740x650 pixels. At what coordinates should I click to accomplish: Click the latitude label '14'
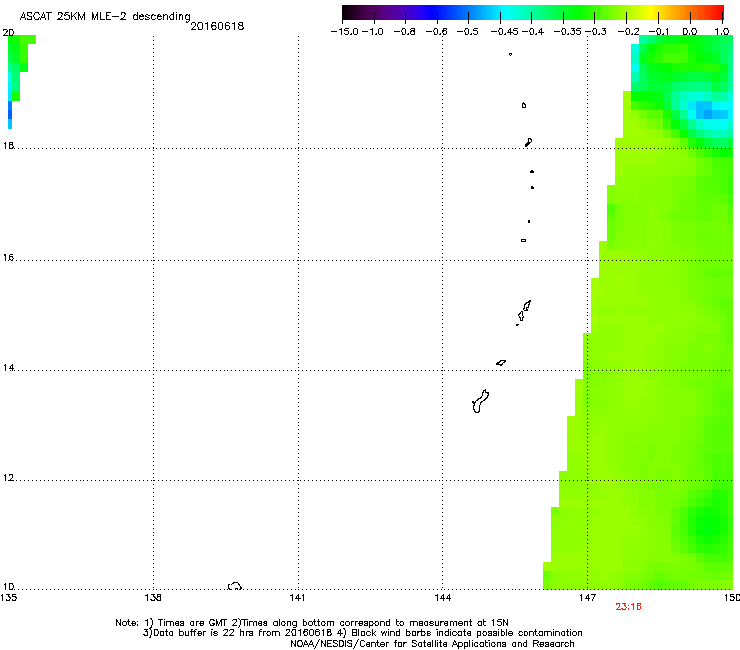point(8,368)
